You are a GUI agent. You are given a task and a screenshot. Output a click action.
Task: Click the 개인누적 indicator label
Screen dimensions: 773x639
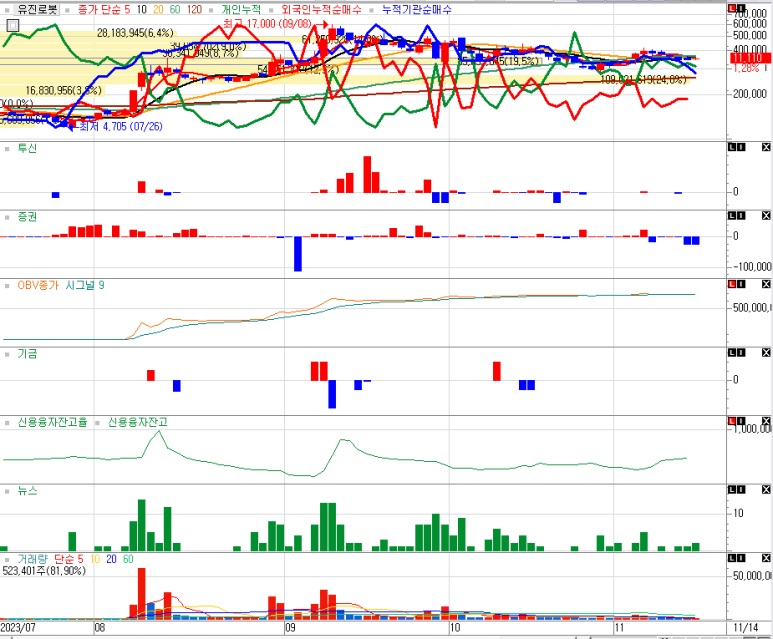[x=241, y=9]
